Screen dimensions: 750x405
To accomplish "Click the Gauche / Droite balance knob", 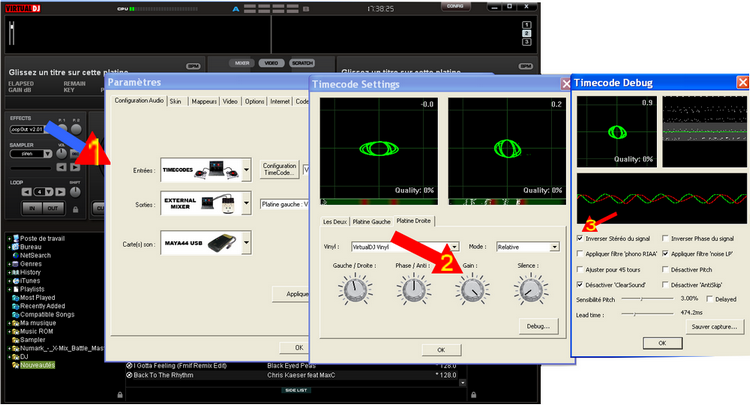I will 355,290.
